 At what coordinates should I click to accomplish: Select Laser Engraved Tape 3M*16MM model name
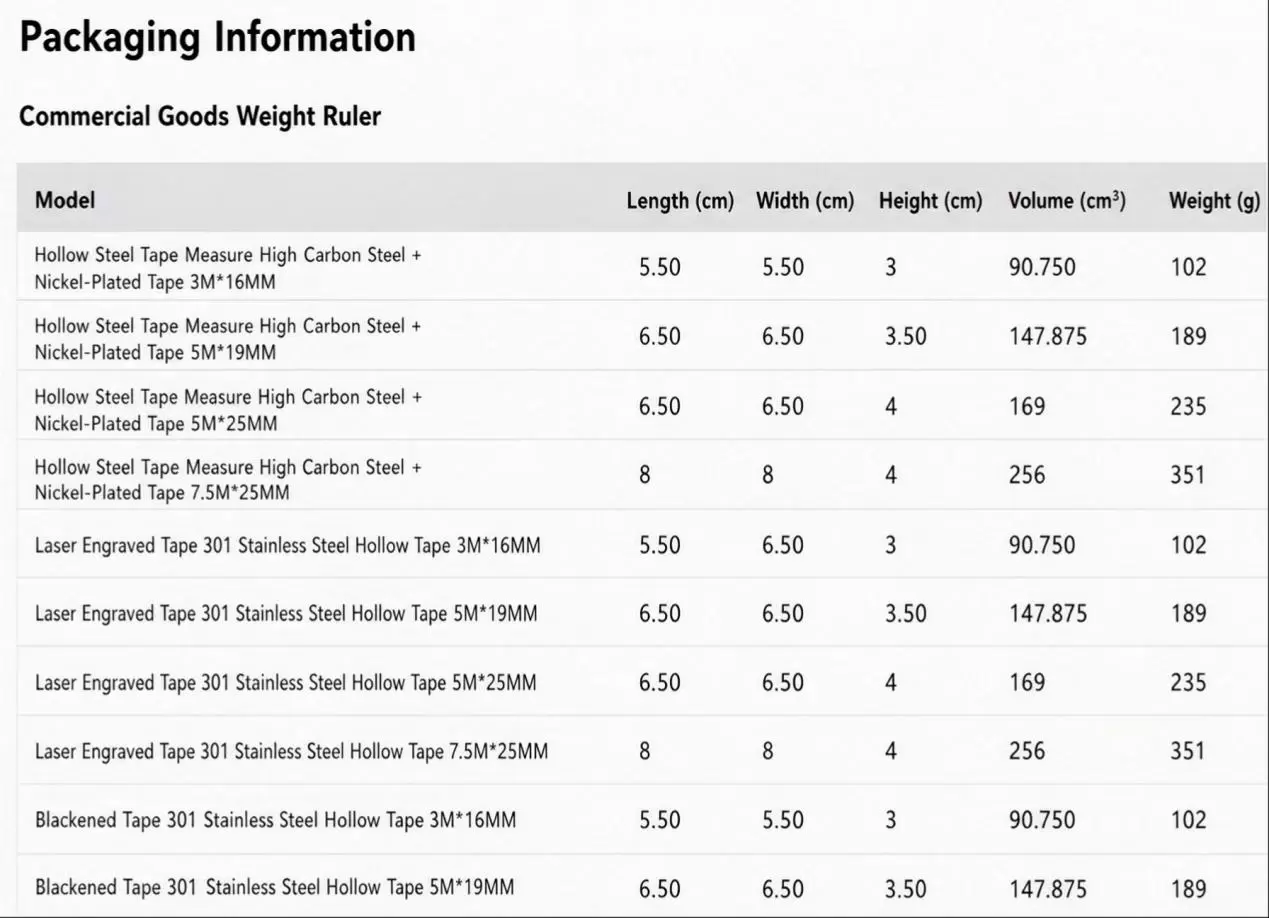point(288,546)
